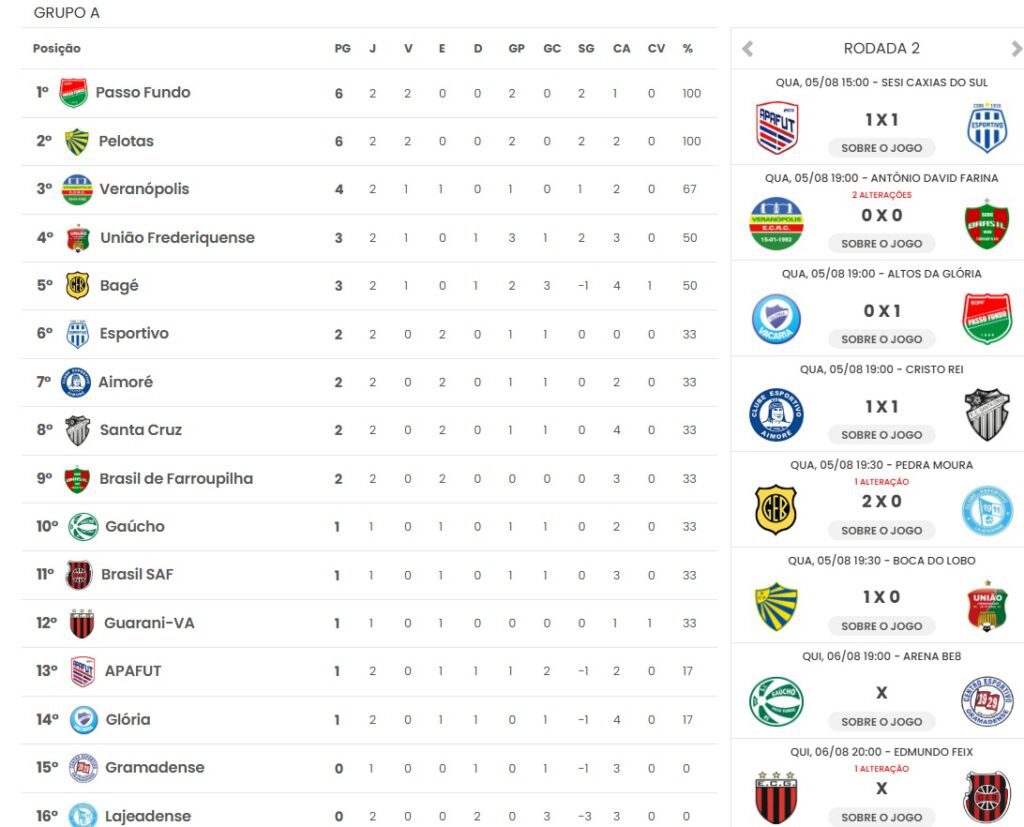Click 1 Alteração note on Edmundo Feix match
1024x827 pixels.
(882, 769)
